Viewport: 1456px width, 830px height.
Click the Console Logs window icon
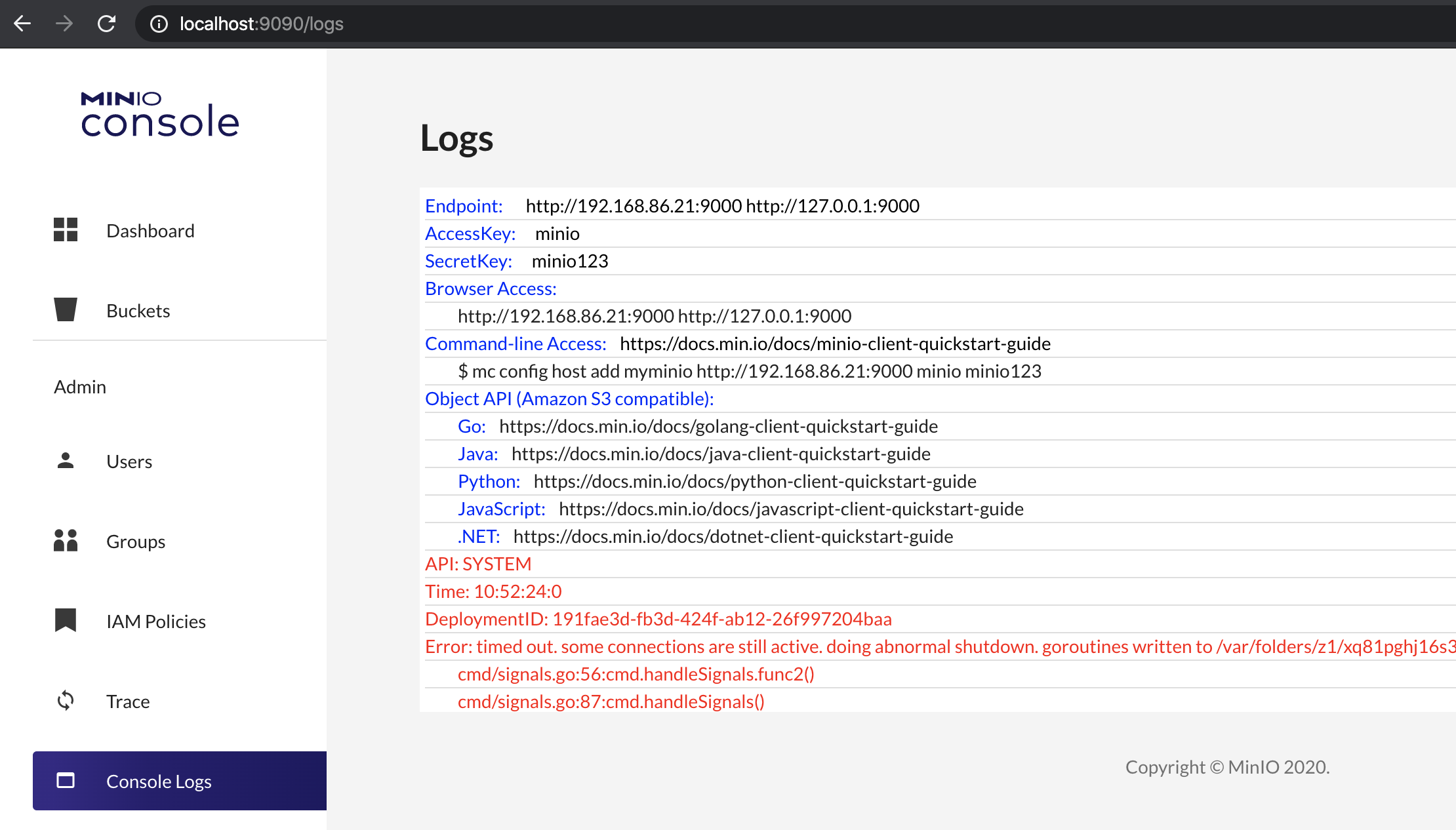66,781
